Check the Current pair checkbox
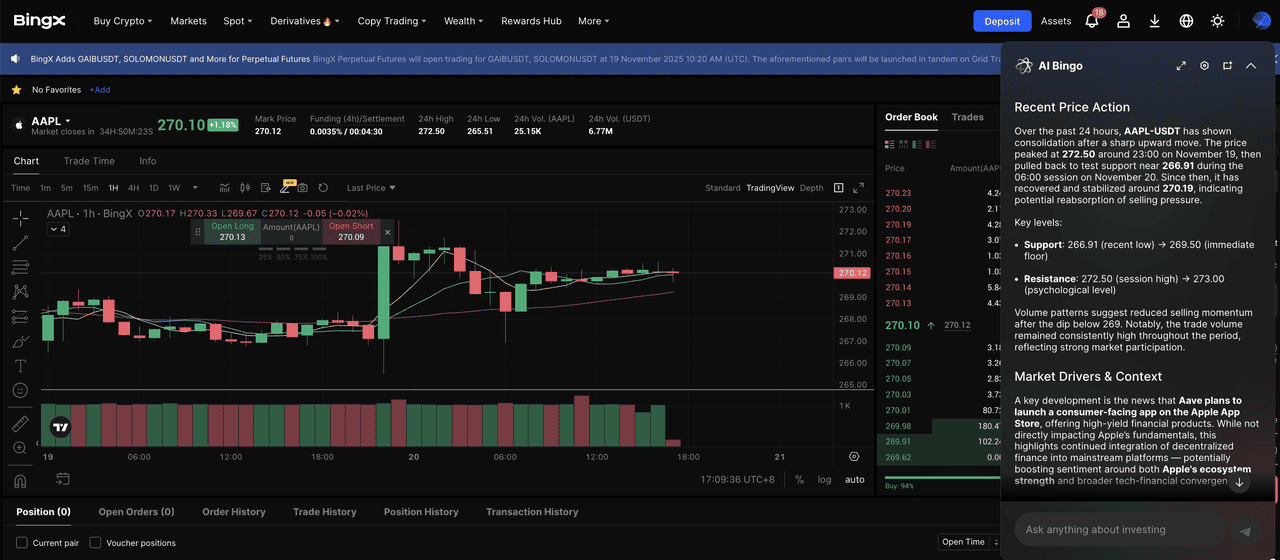This screenshot has width=1280, height=560. [22, 543]
